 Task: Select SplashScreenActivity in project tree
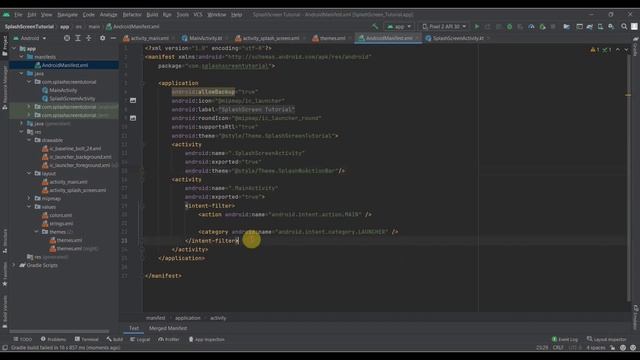pos(68,98)
